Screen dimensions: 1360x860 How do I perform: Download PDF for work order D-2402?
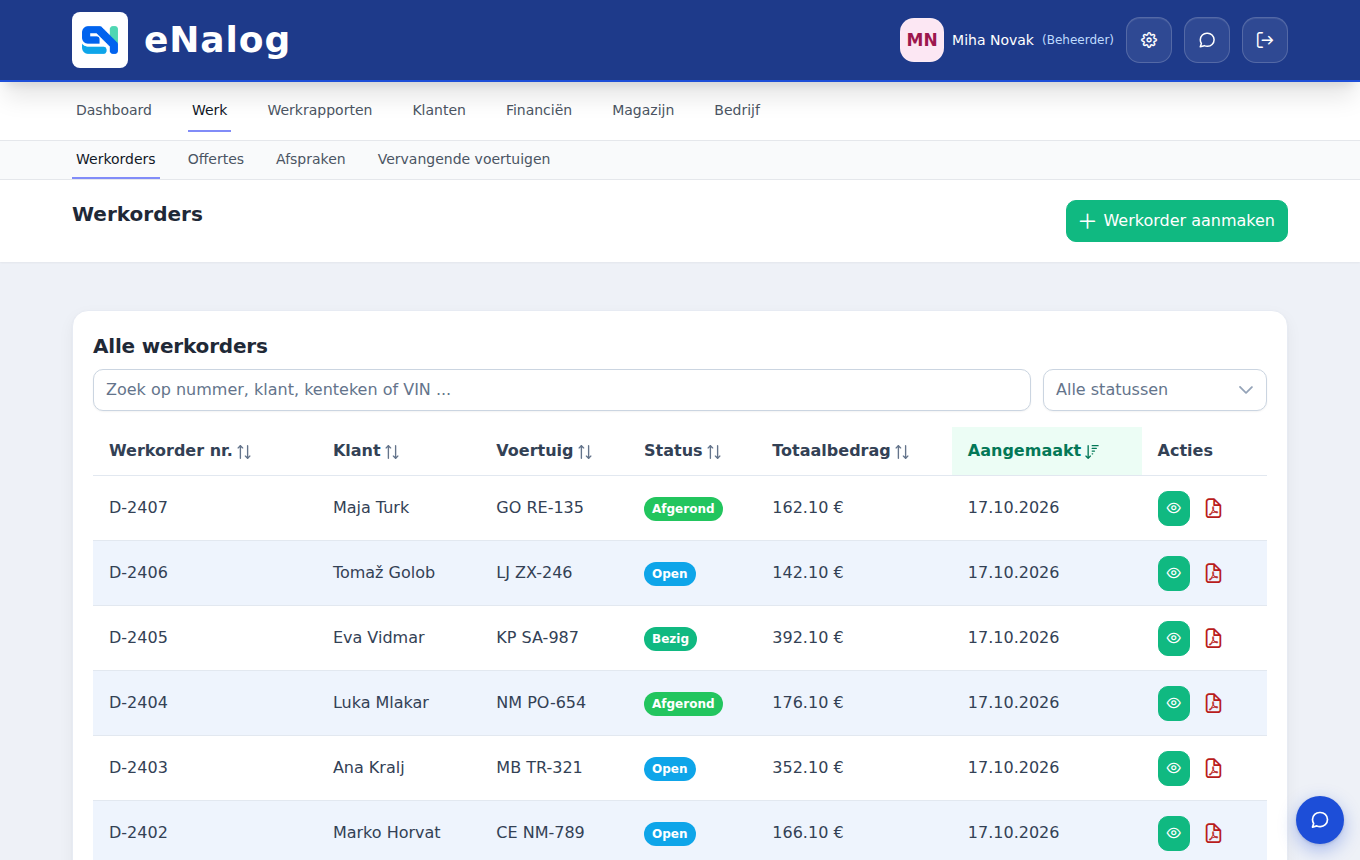click(x=1213, y=833)
